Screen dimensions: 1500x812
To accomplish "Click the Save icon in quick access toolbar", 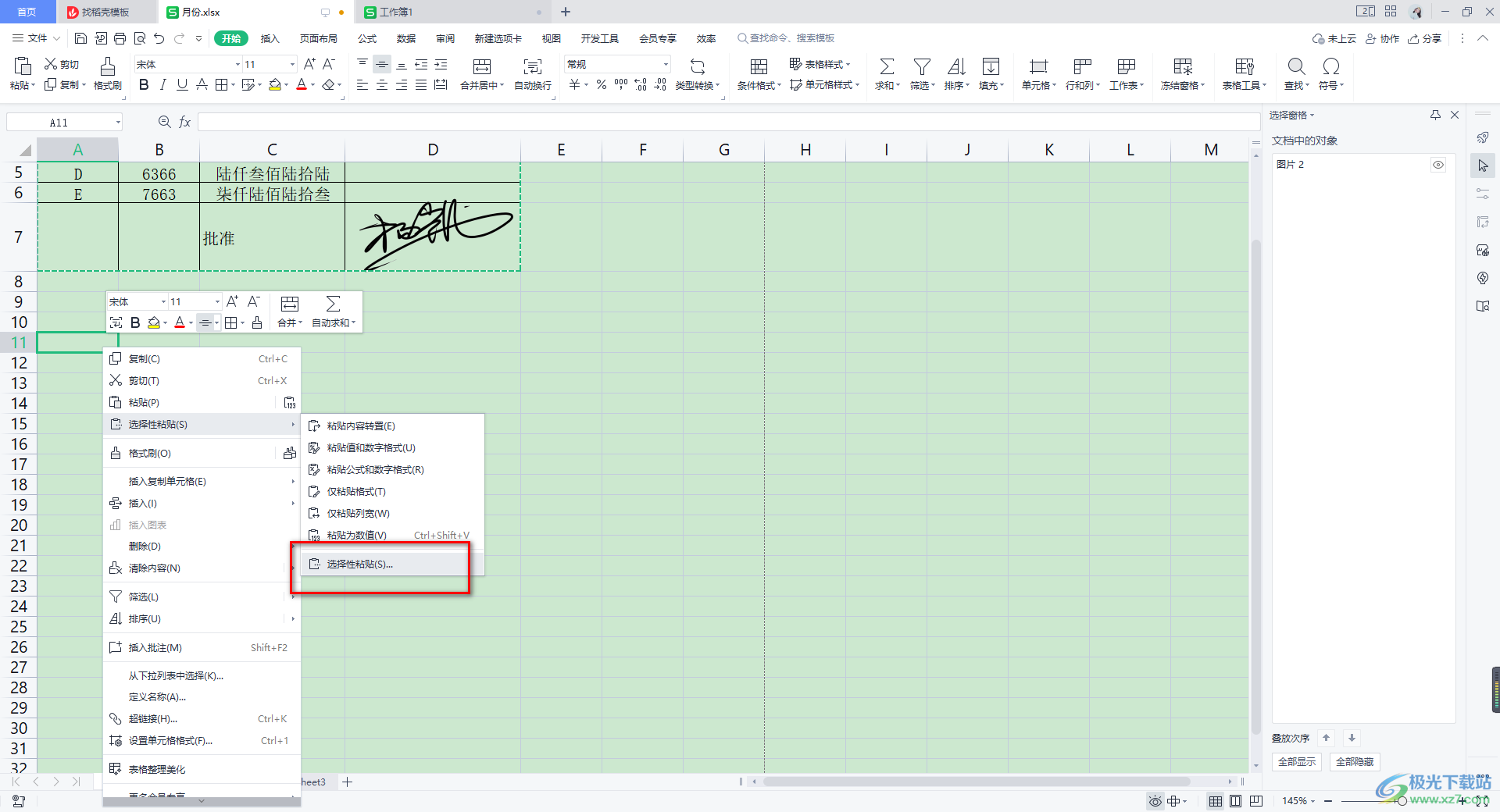I will 80,38.
